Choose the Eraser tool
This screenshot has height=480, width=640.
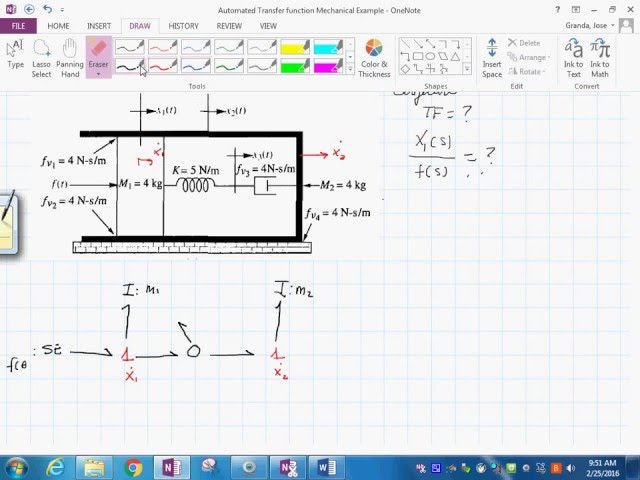tap(98, 53)
